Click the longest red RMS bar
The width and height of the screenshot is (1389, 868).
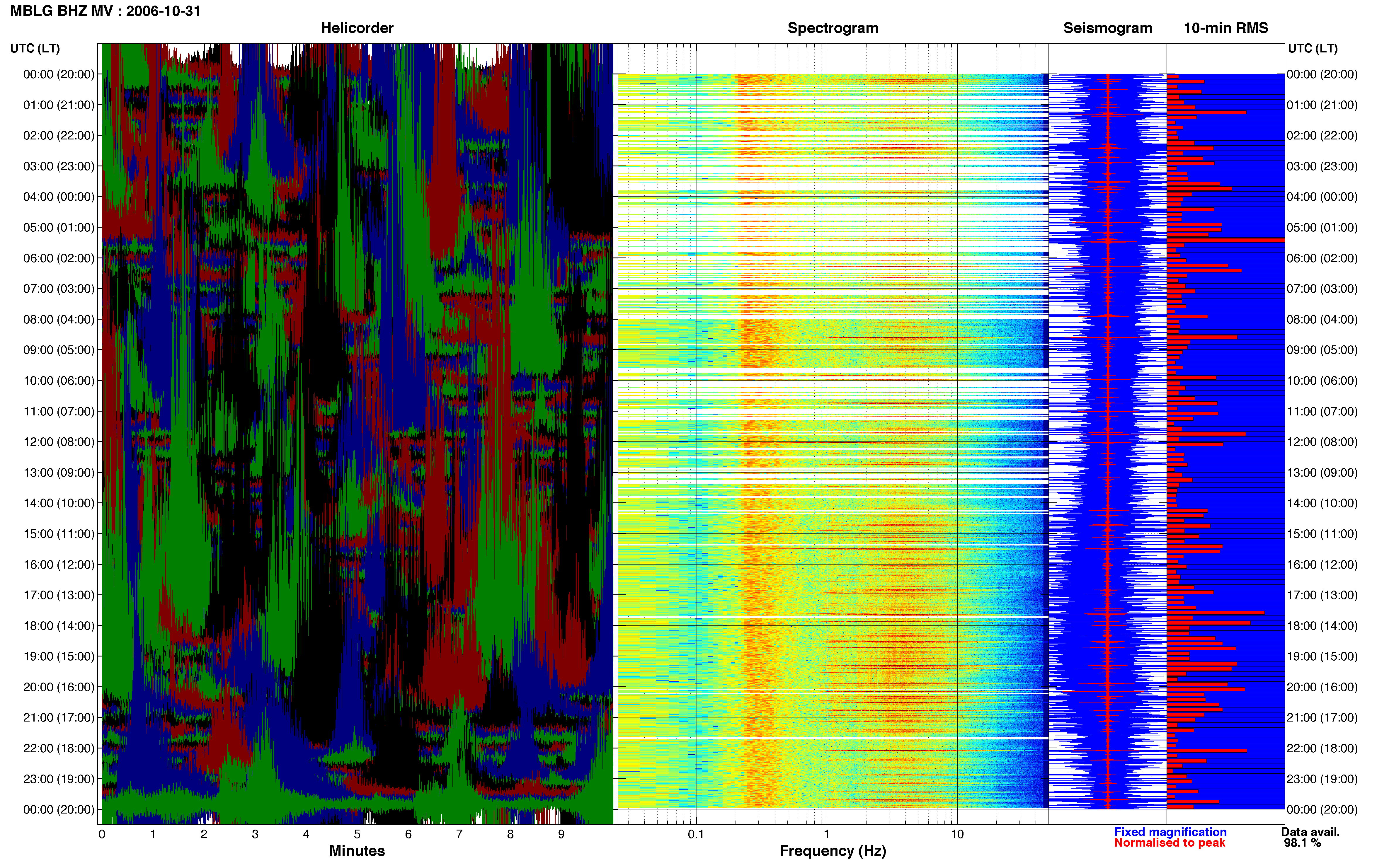point(1225,240)
